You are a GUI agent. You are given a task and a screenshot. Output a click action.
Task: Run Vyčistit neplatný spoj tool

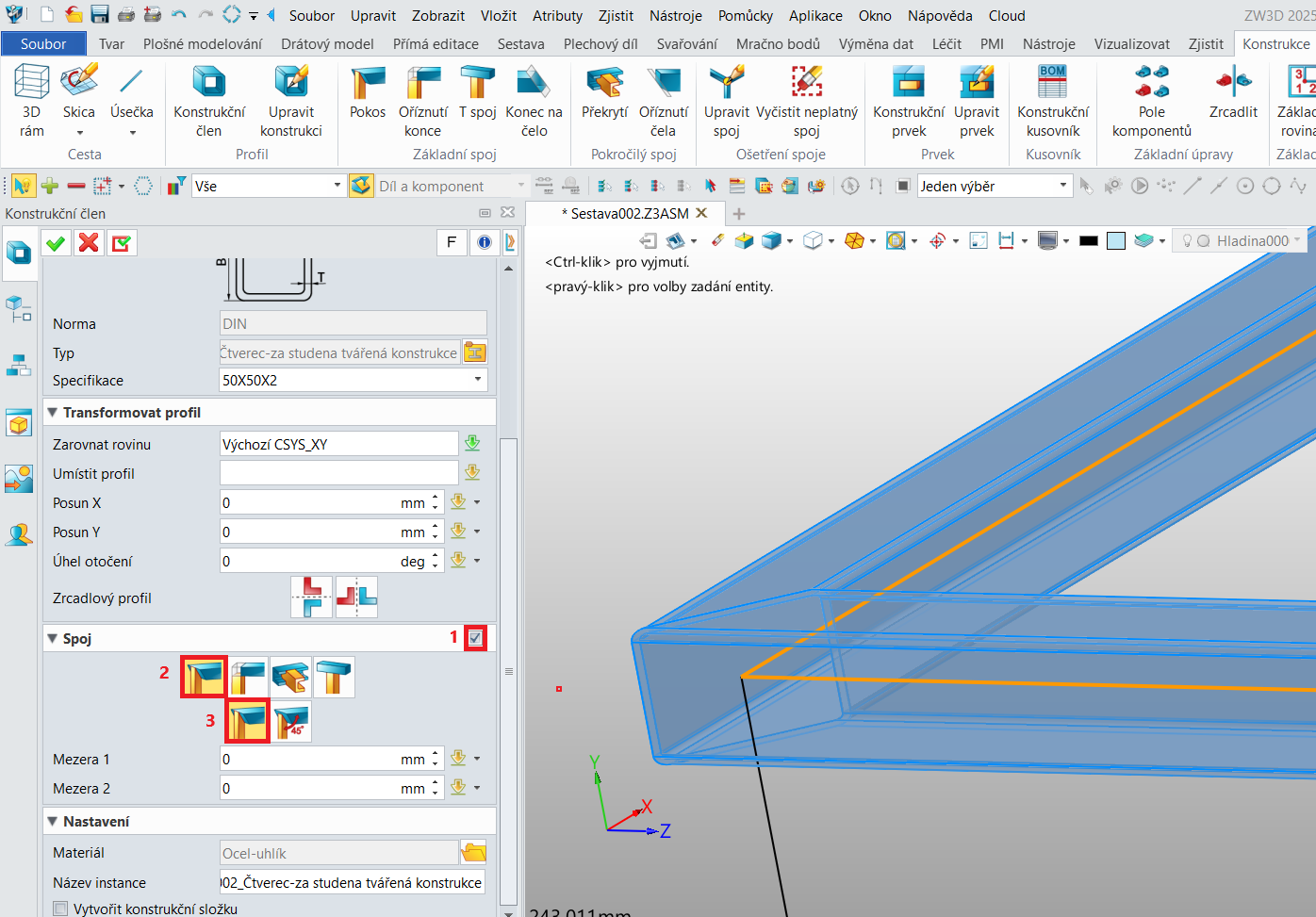coord(807,100)
